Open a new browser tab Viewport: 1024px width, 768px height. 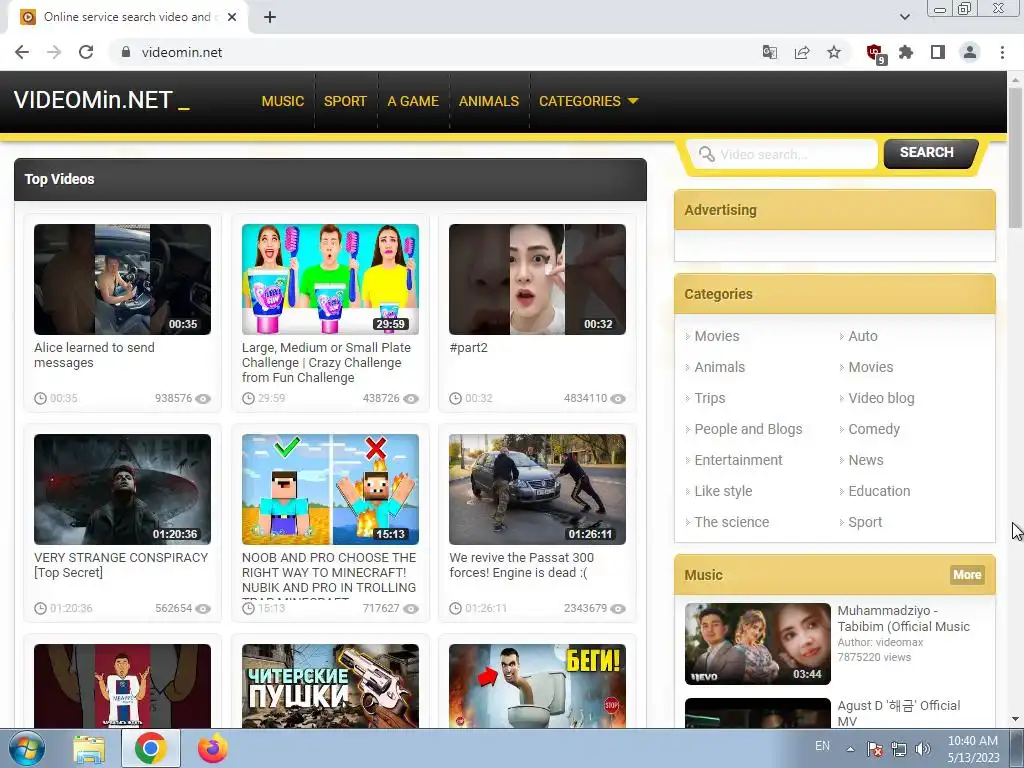(x=270, y=17)
